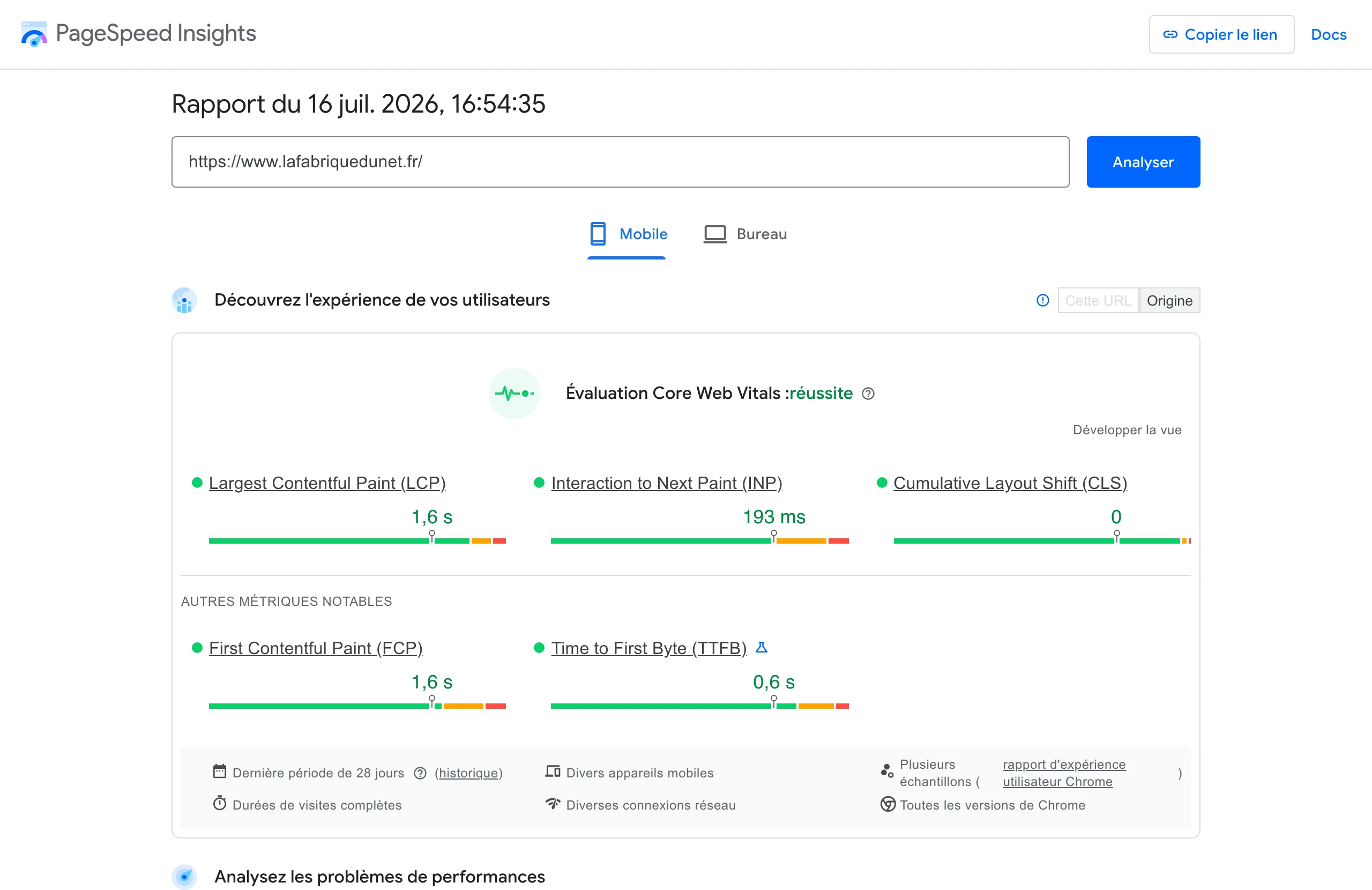The image size is (1372, 890).
Task: Click the samples icon beside Plusieurs échantillons
Action: pos(887,771)
